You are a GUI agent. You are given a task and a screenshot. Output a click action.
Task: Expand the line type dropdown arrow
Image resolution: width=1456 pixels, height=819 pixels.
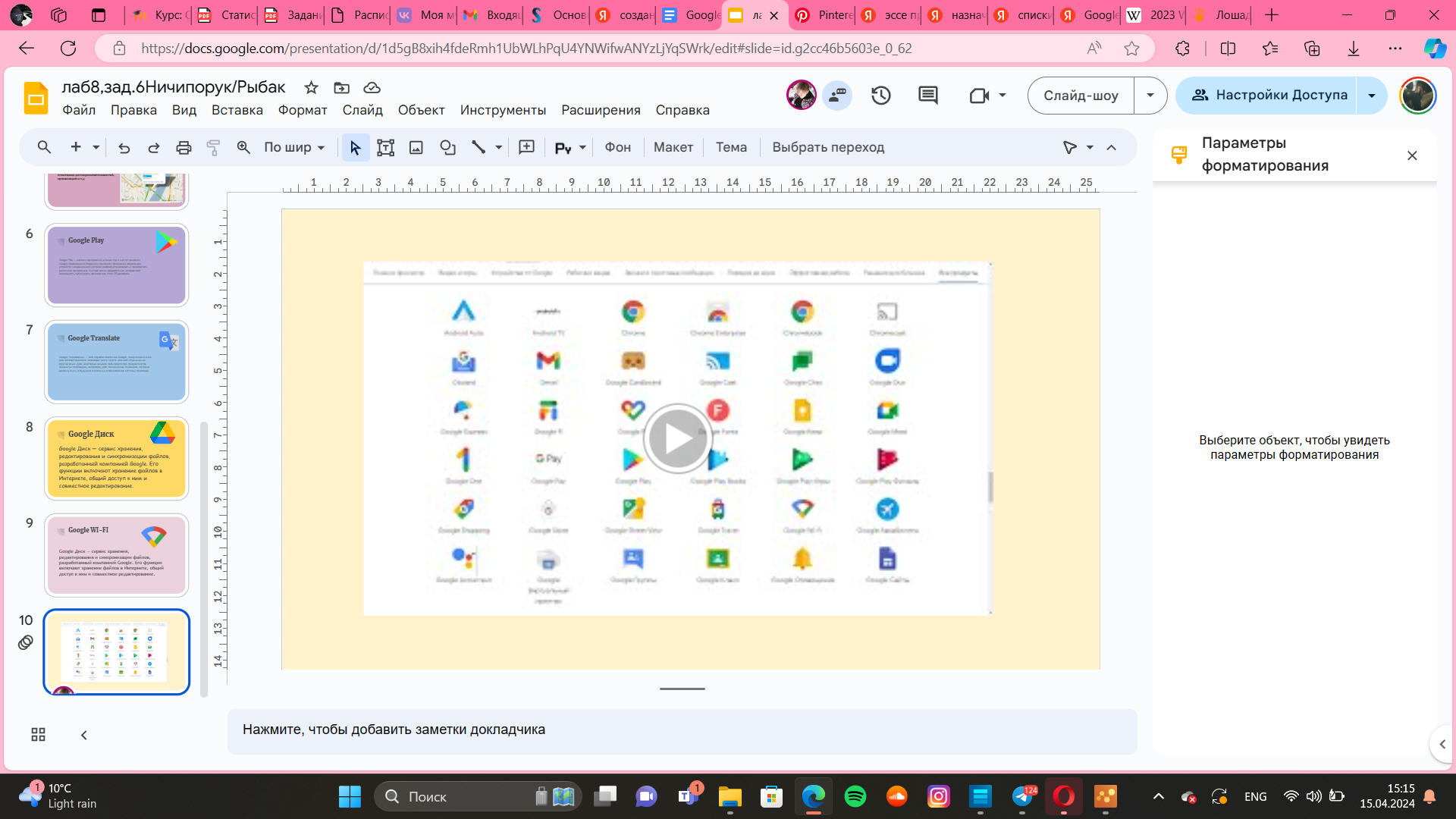(499, 147)
